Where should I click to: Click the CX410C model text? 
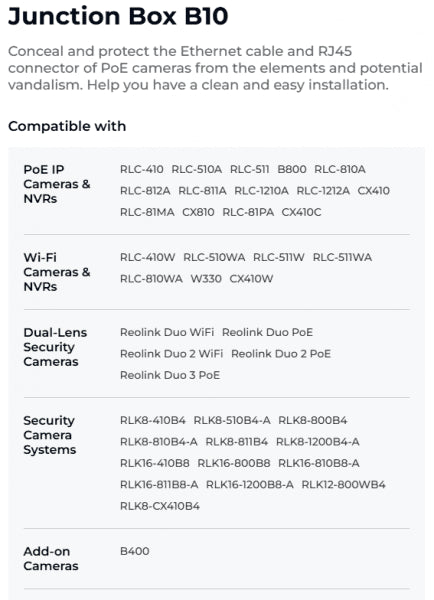[302, 212]
